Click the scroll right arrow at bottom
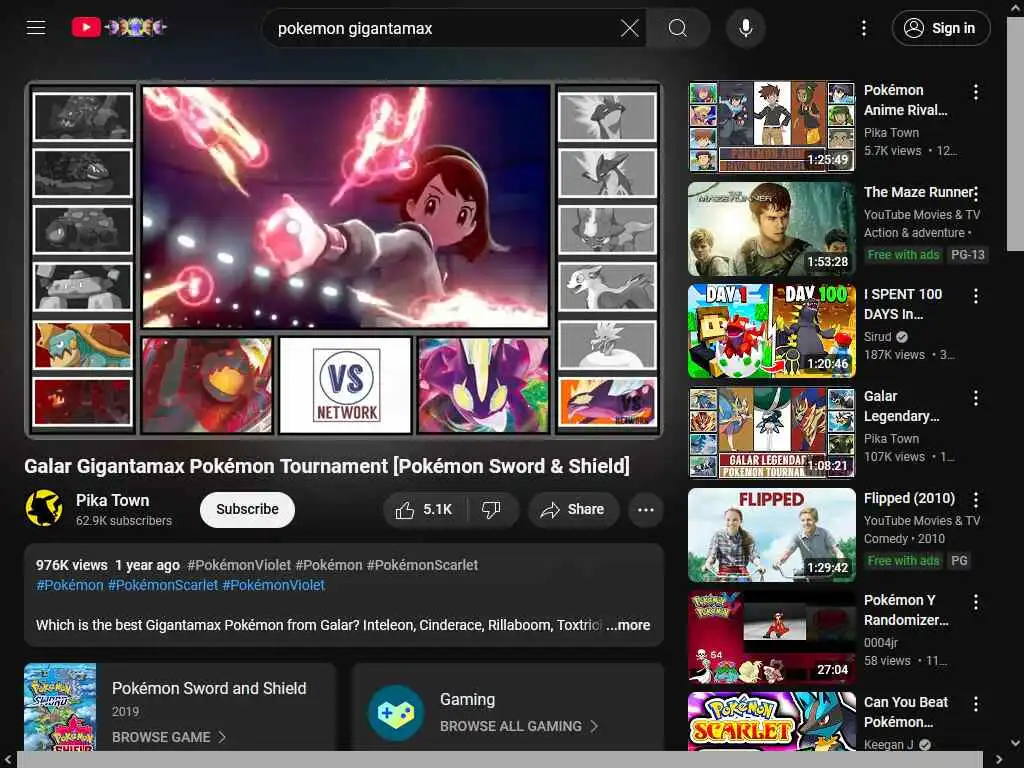This screenshot has height=768, width=1024. (999, 759)
